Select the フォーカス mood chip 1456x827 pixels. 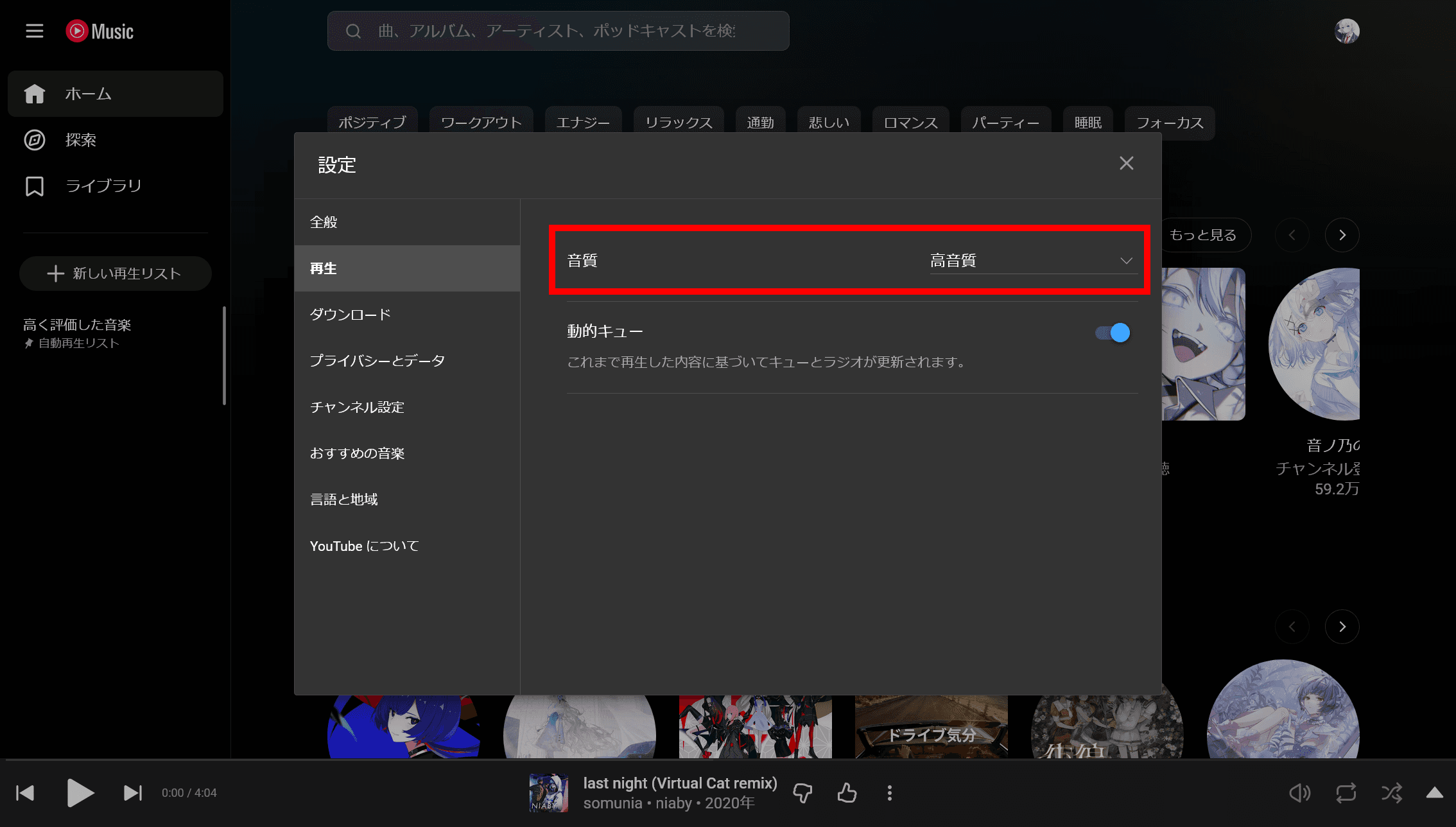pos(1170,122)
